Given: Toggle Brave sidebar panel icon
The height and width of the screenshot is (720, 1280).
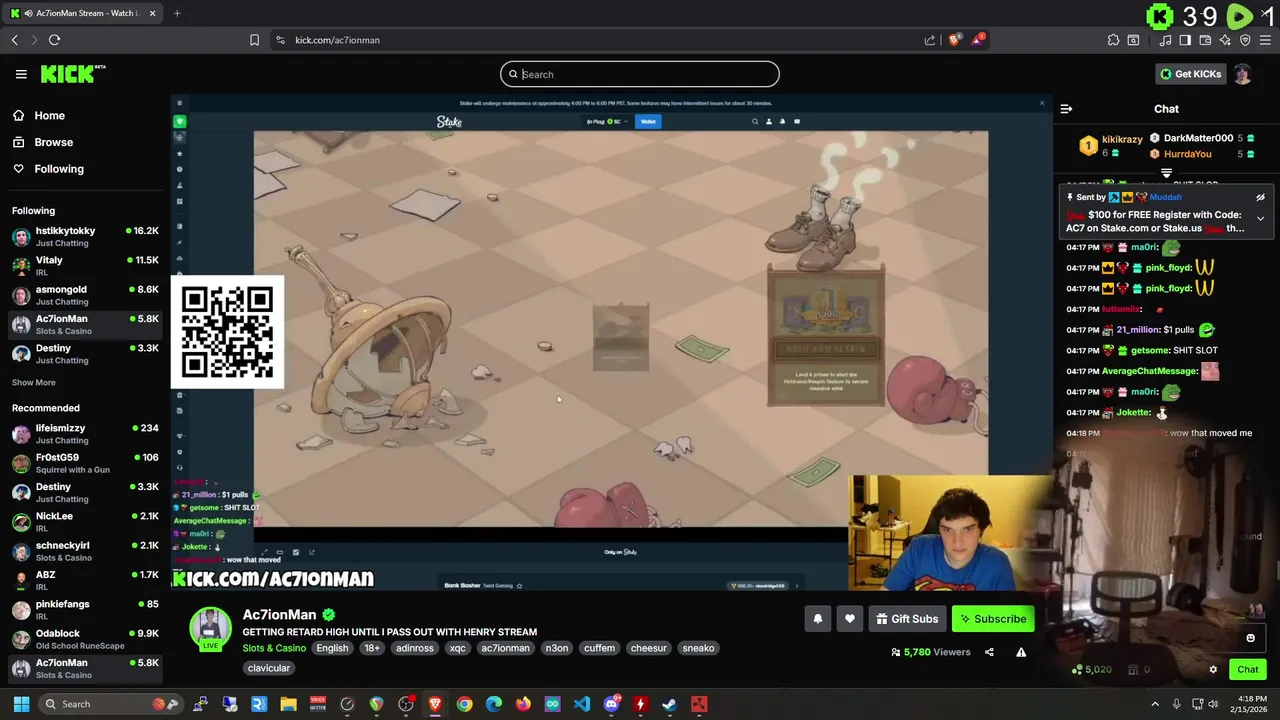Looking at the screenshot, I should click(x=1185, y=40).
